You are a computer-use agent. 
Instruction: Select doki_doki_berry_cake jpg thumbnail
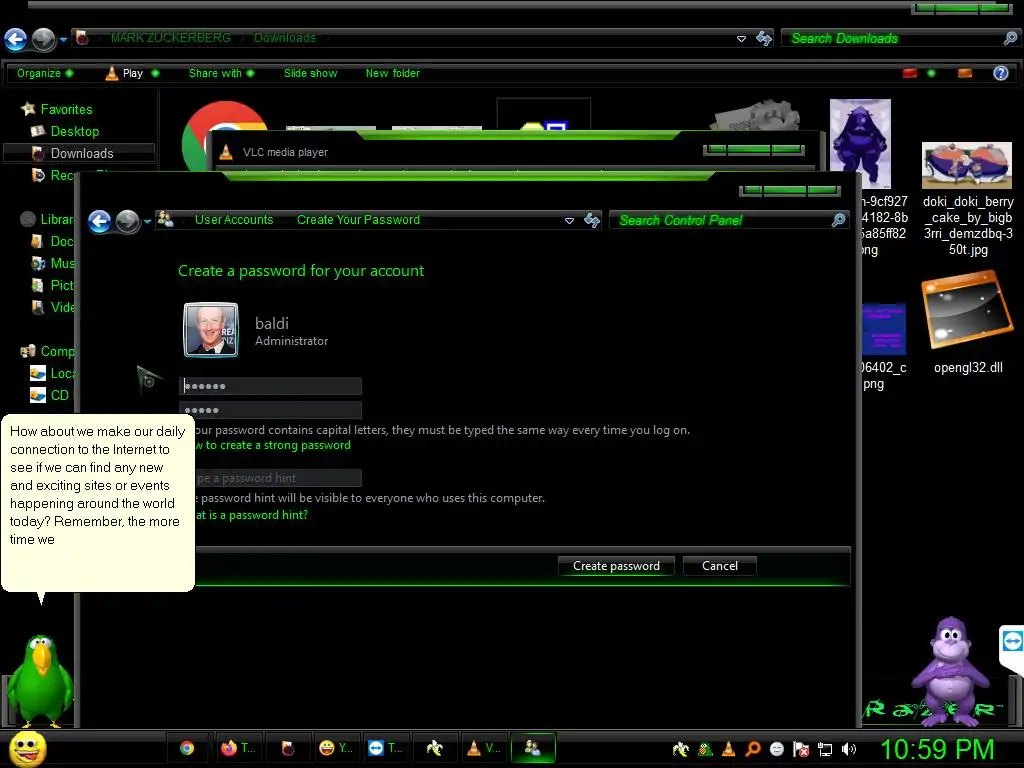[967, 166]
